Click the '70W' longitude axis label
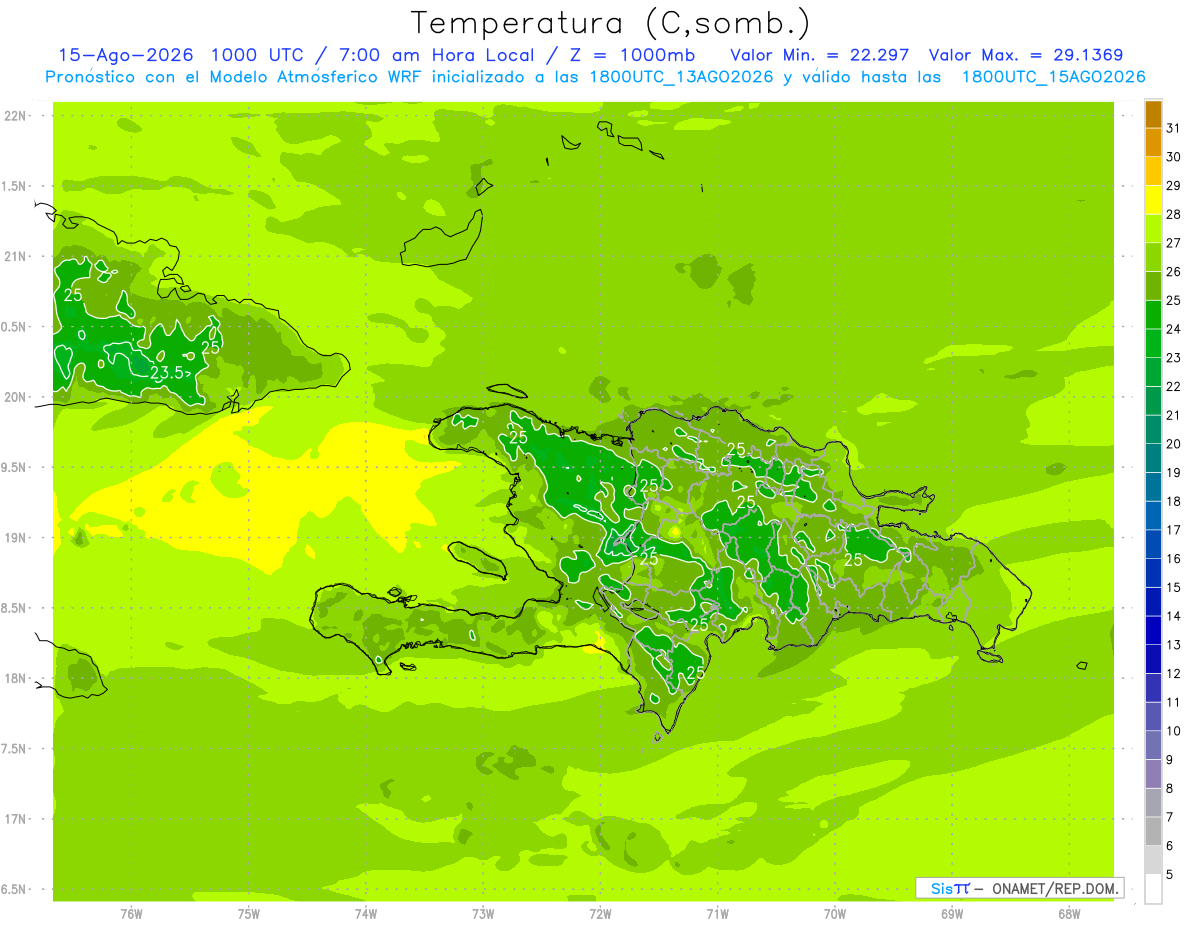The image size is (1200, 927). click(x=834, y=915)
